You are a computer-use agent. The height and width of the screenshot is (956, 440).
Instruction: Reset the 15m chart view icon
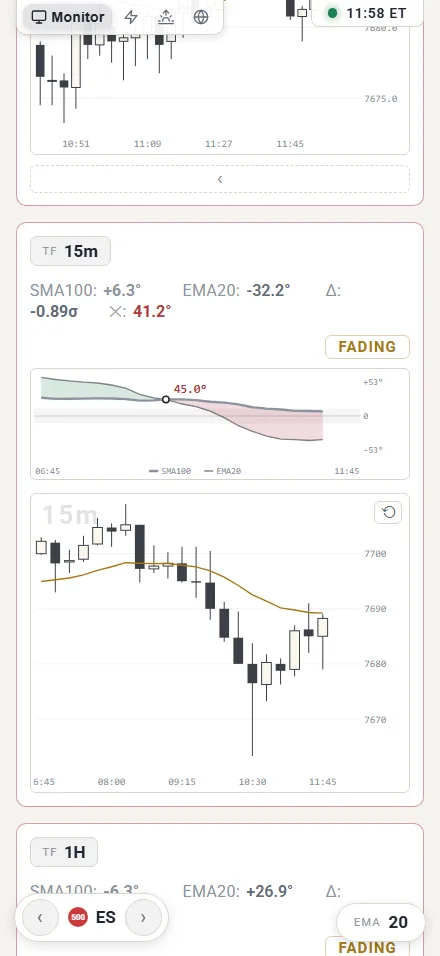point(388,513)
